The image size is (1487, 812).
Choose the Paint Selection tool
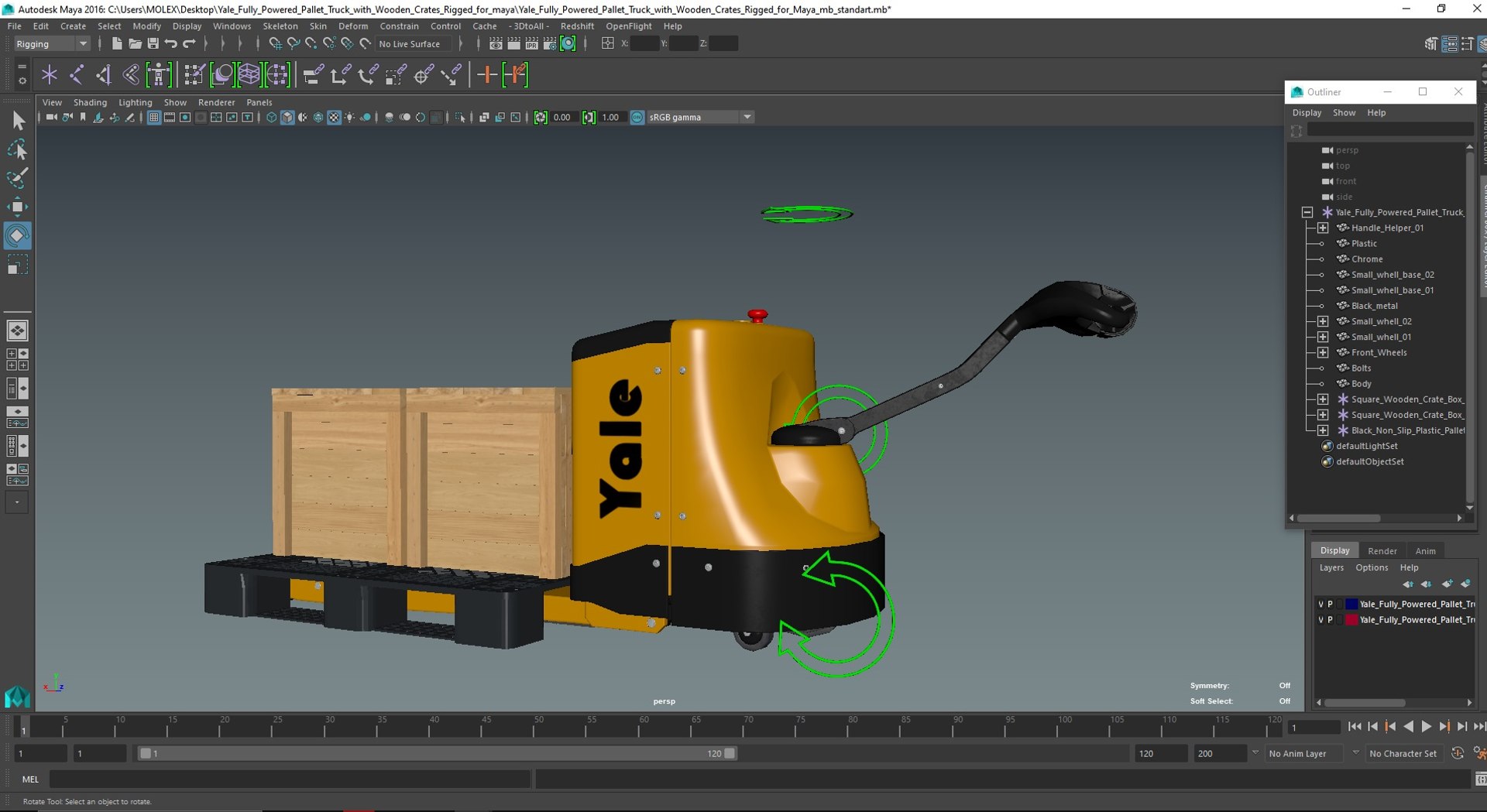[18, 178]
